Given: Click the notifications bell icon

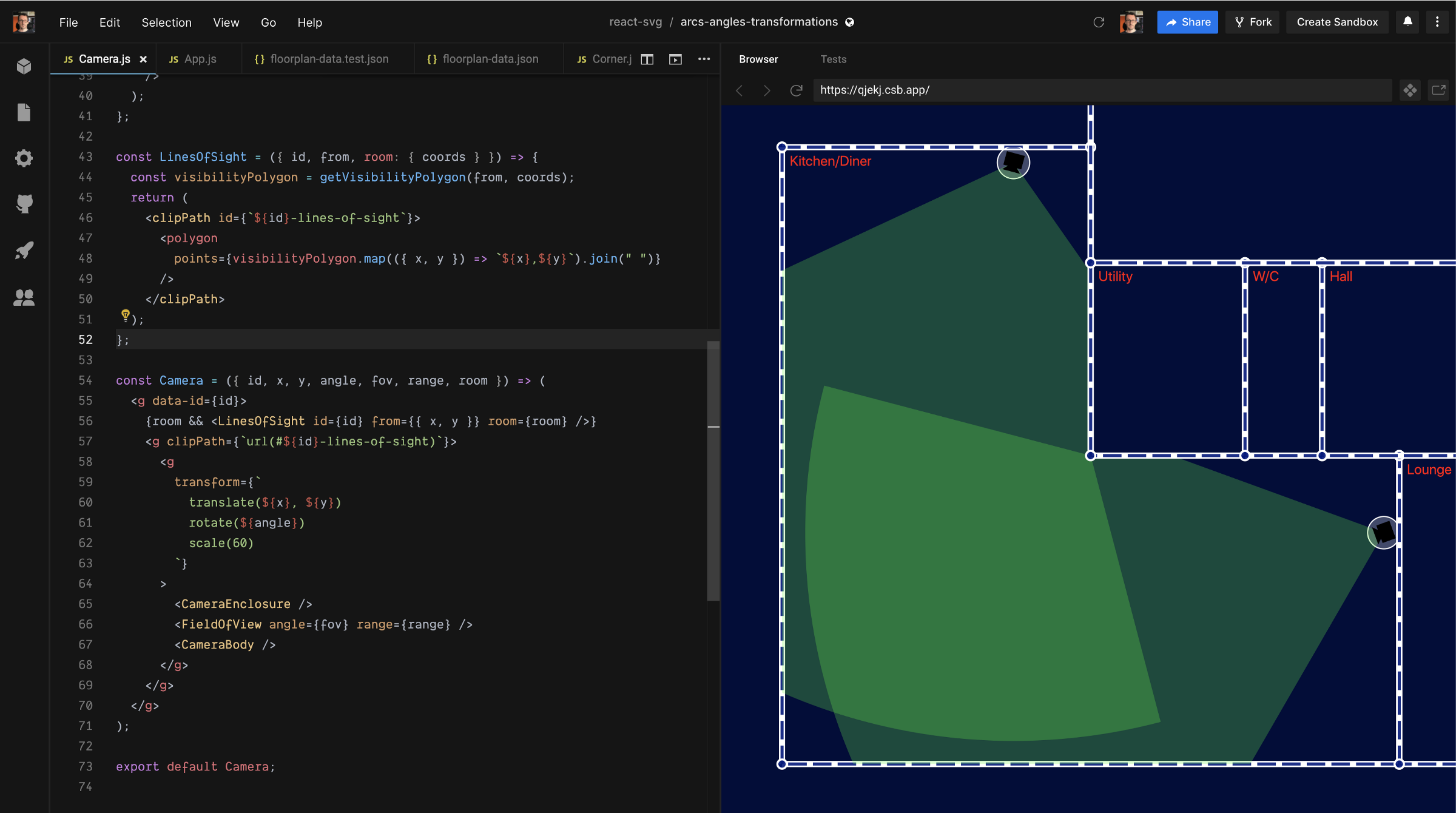Looking at the screenshot, I should tap(1407, 22).
